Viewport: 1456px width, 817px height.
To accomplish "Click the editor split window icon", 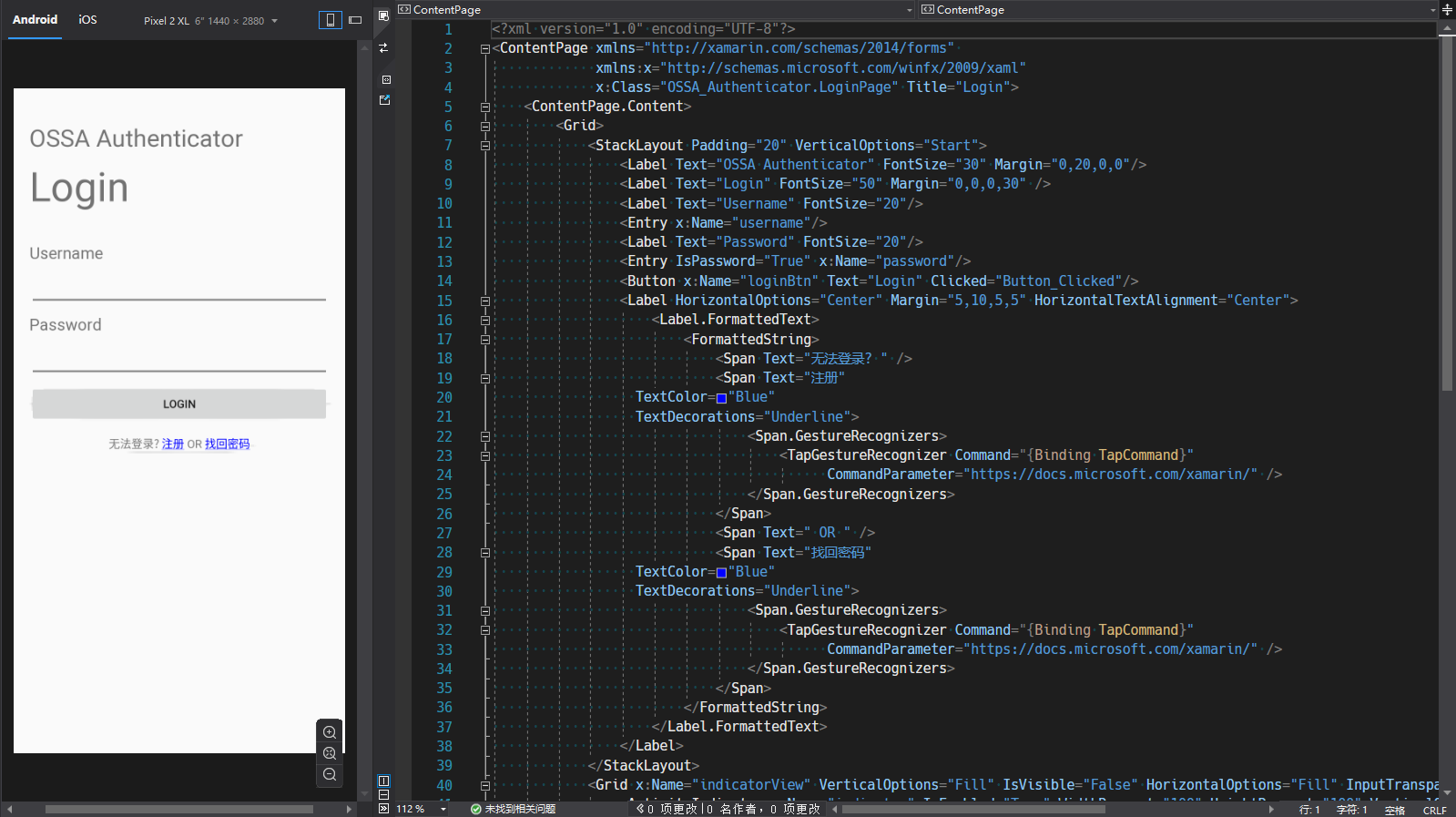I will click(x=1447, y=10).
